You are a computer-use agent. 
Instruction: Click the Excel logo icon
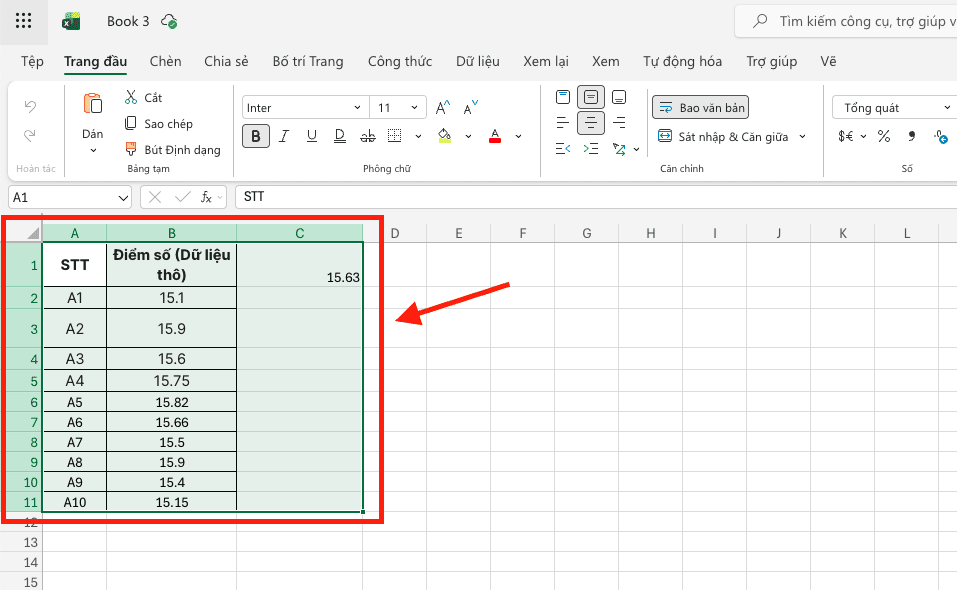coord(71,21)
